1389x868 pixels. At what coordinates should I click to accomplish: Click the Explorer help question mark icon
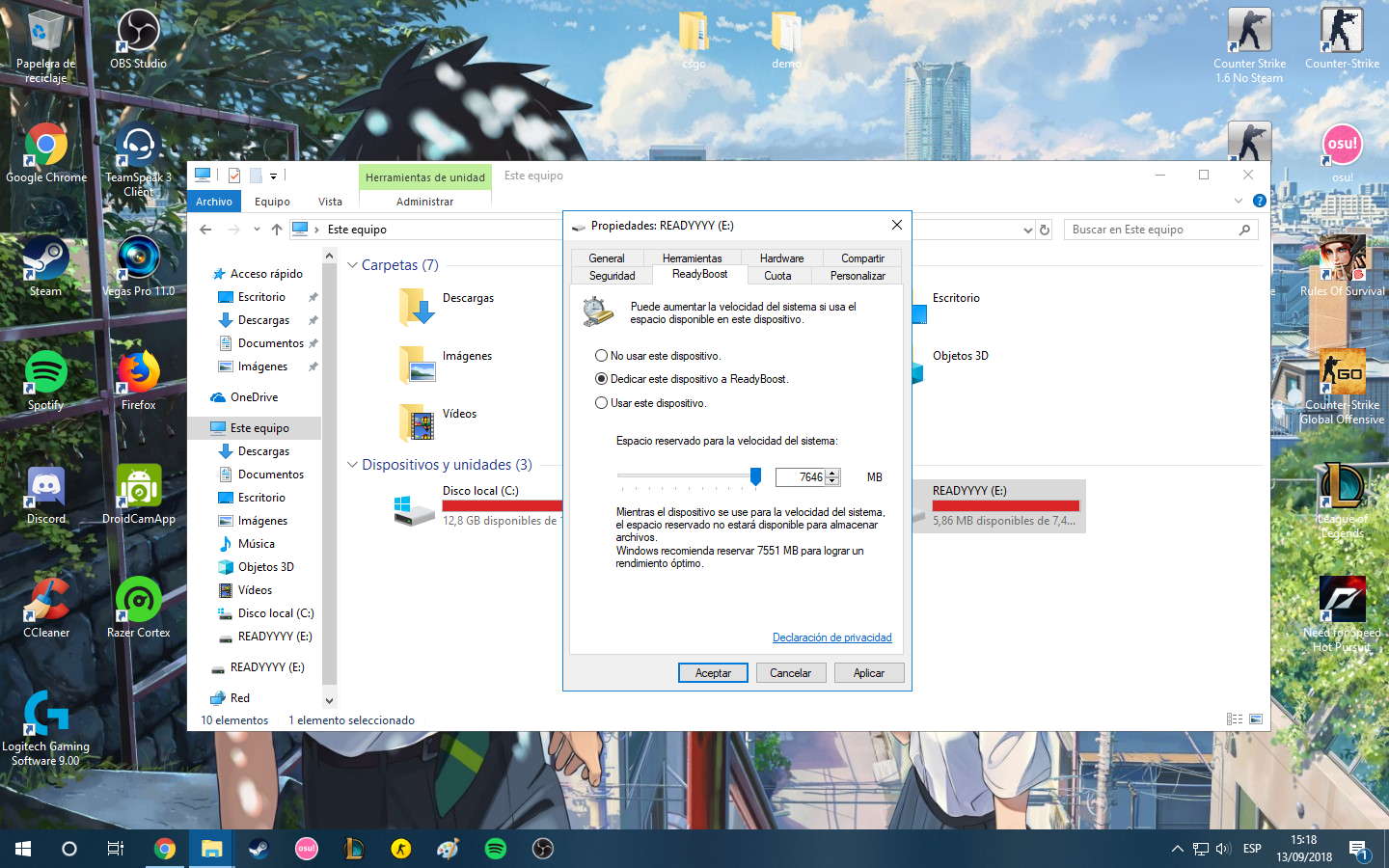(1259, 201)
